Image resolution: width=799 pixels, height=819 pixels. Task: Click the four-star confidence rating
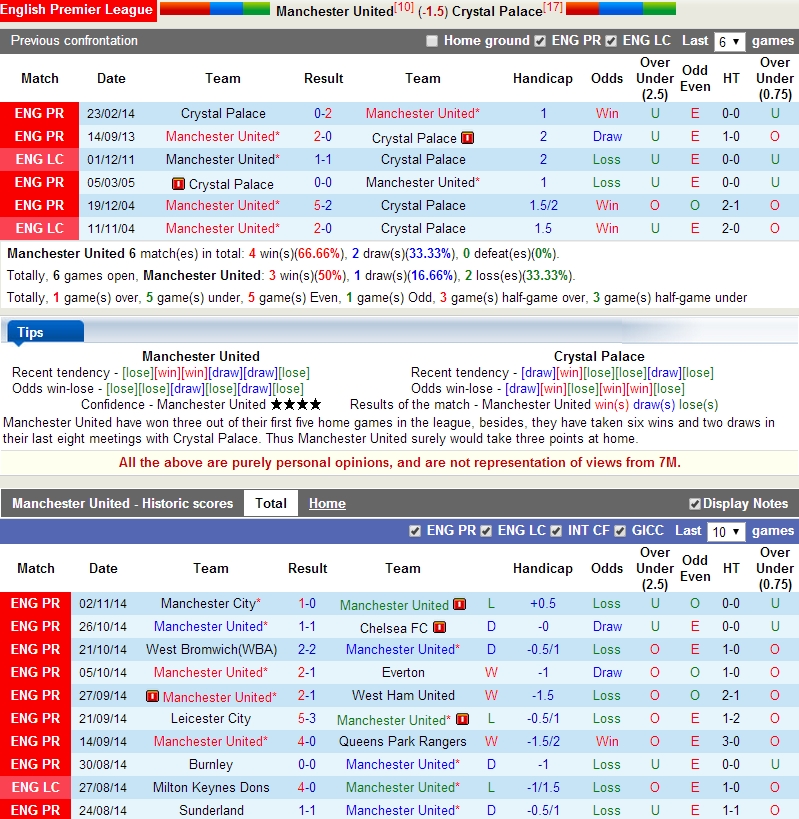[x=296, y=404]
